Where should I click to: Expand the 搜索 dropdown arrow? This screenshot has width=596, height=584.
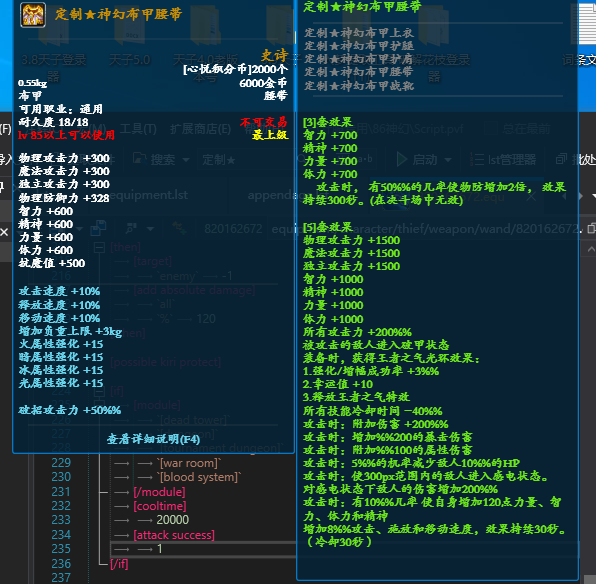click(186, 160)
